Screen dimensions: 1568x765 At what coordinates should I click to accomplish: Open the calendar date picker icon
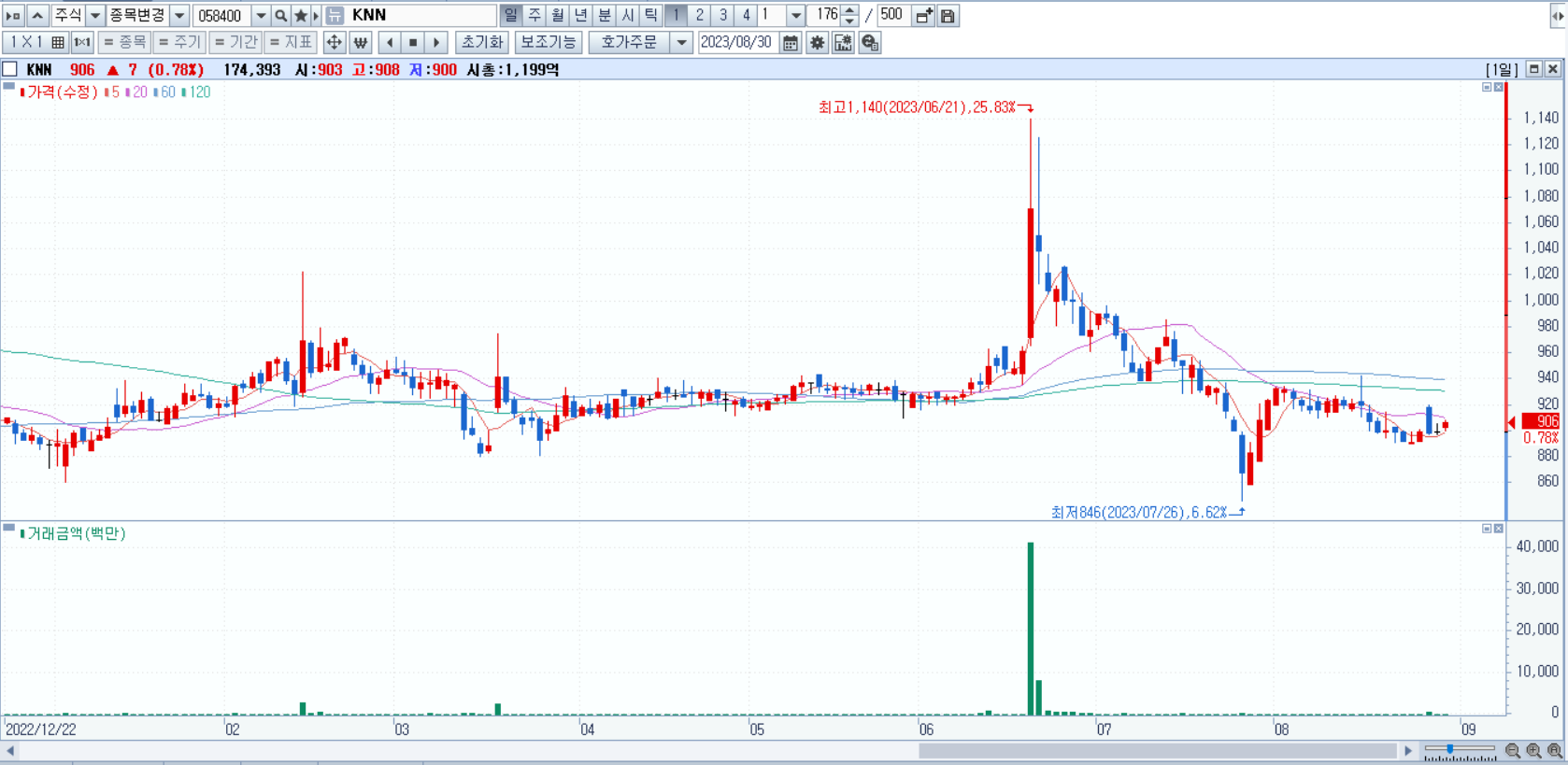(791, 42)
